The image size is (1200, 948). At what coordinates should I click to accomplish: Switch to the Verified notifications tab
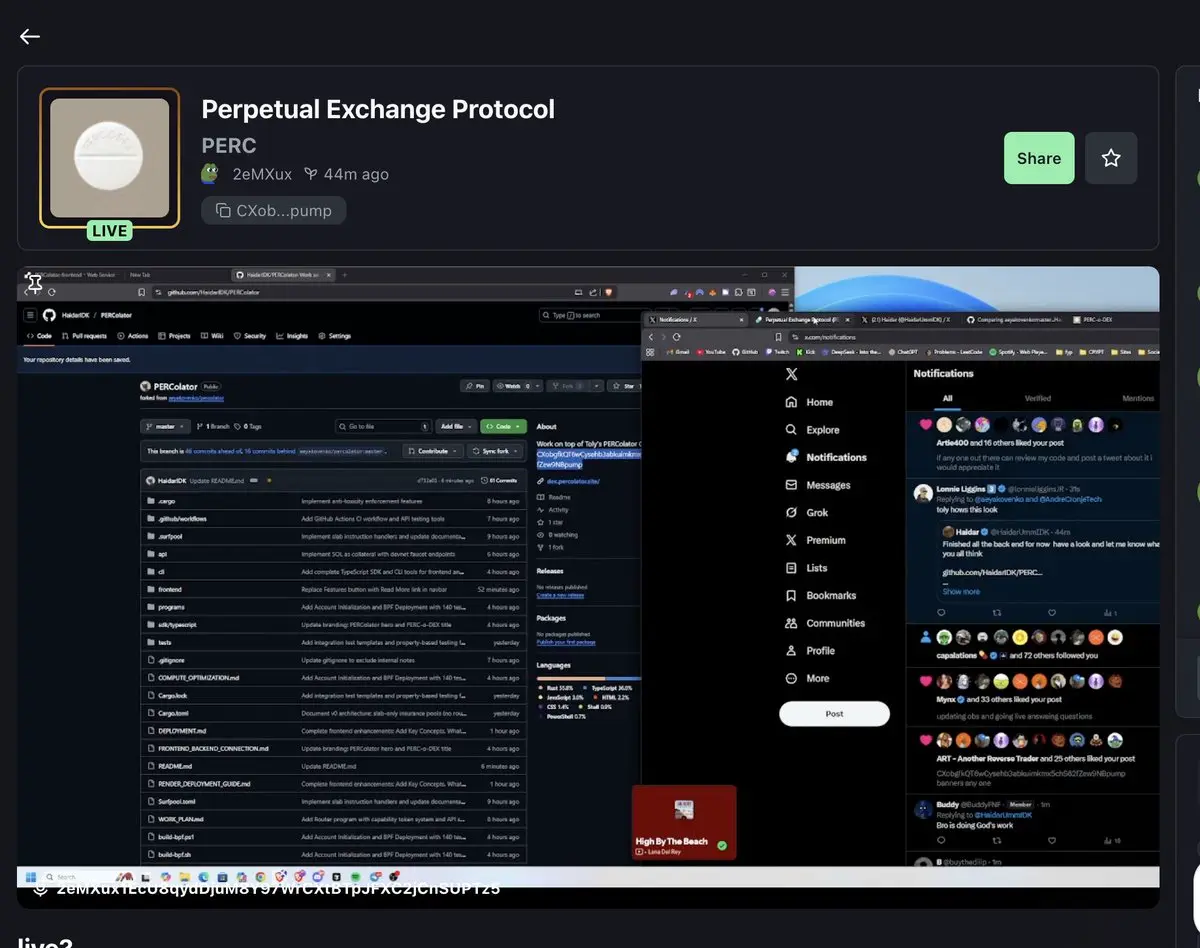coord(1037,398)
